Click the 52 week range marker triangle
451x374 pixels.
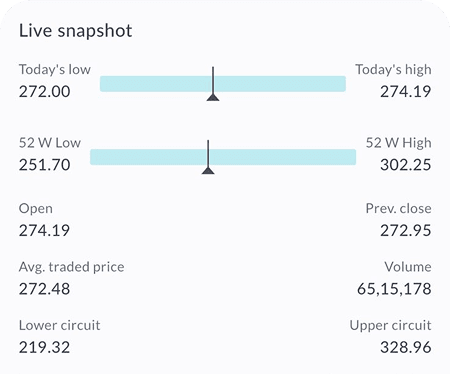pyautogui.click(x=208, y=170)
